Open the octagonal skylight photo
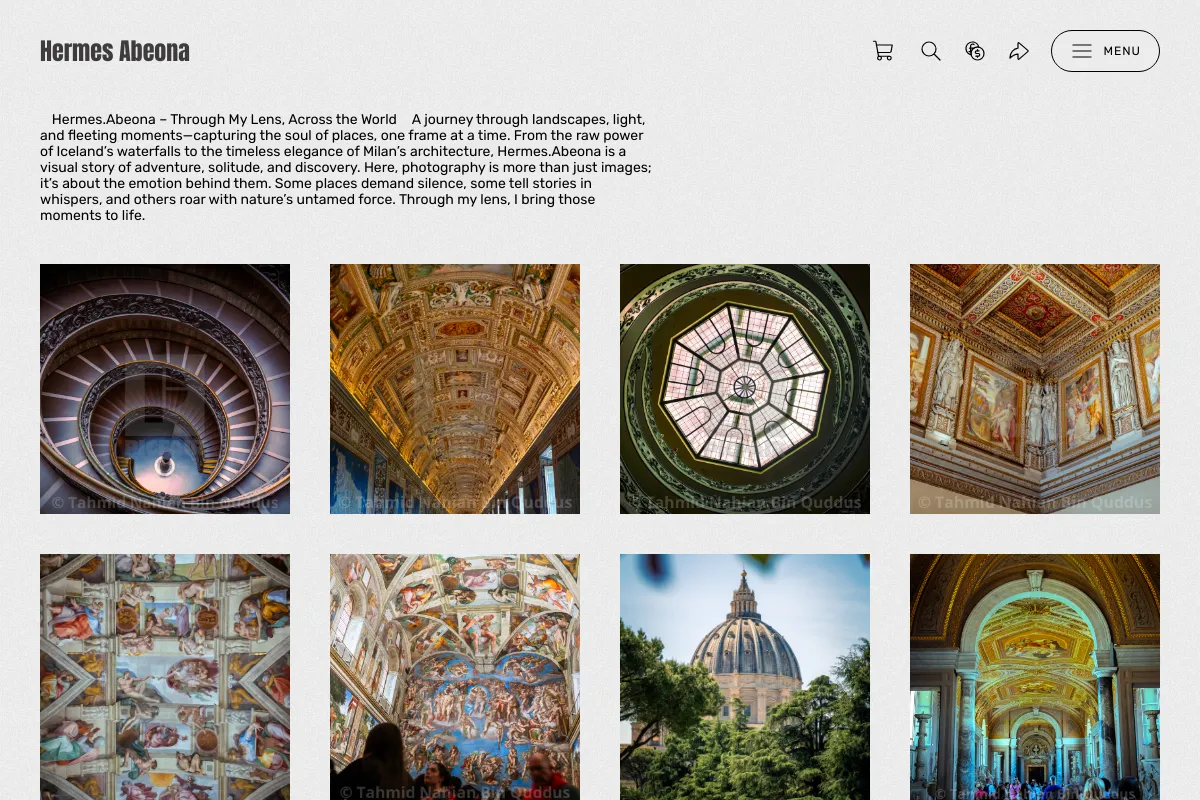 (745, 389)
